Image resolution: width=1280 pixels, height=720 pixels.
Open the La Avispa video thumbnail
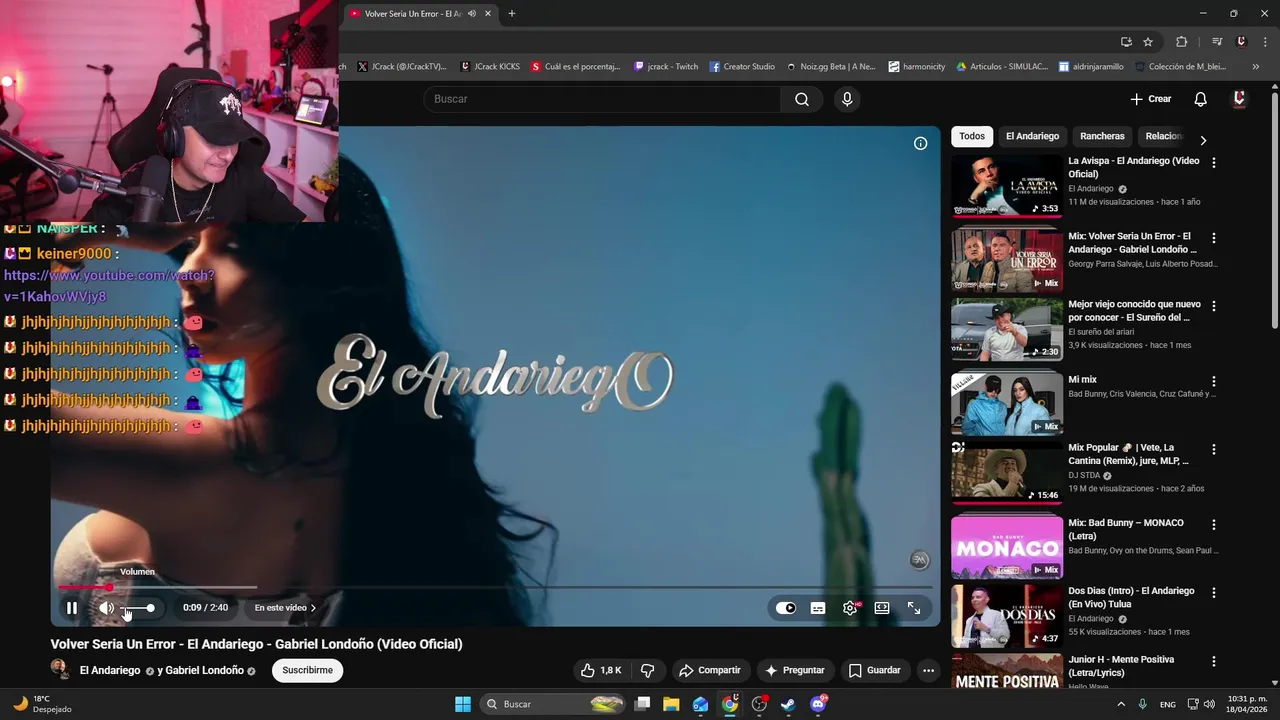1006,186
